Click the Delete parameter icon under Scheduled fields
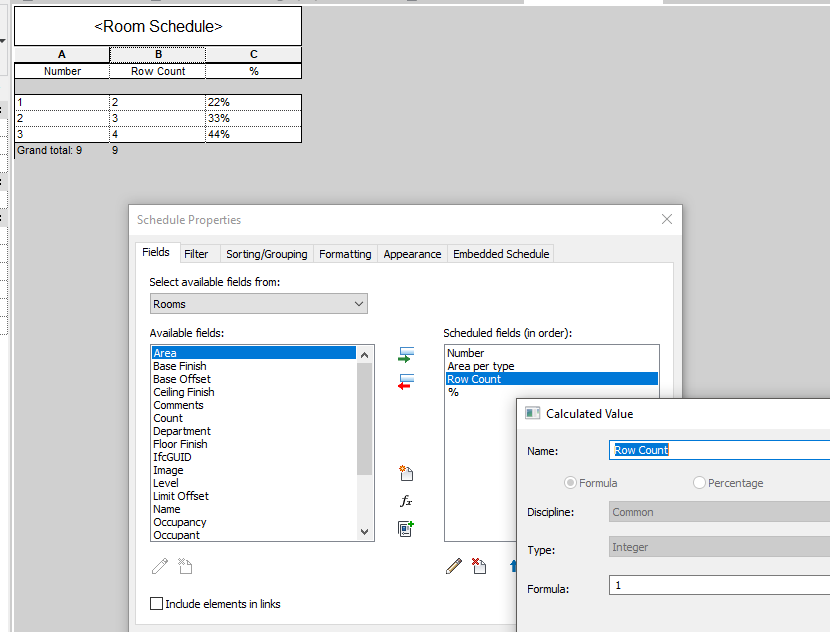This screenshot has height=632, width=830. [x=479, y=566]
